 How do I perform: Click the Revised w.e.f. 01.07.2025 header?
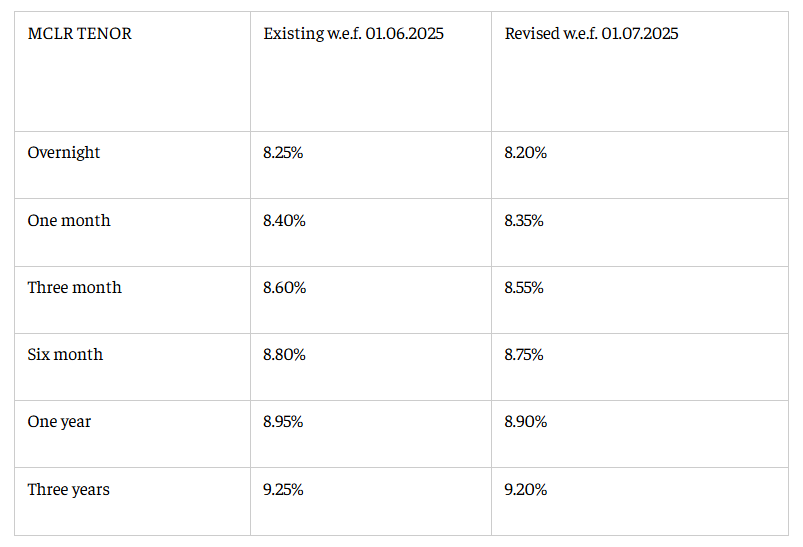[591, 34]
